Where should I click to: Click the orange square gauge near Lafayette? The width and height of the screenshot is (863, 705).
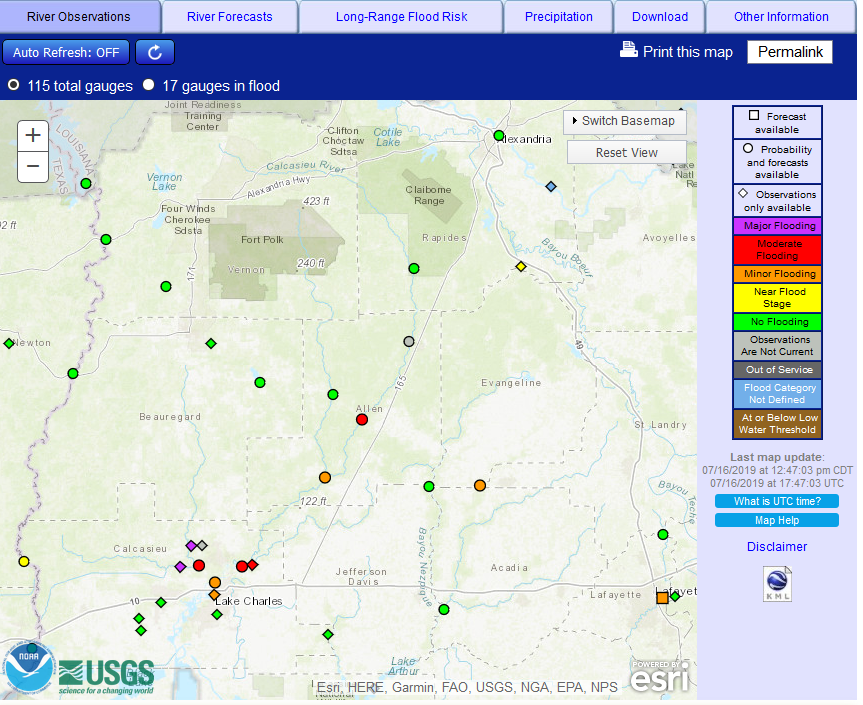tap(662, 598)
